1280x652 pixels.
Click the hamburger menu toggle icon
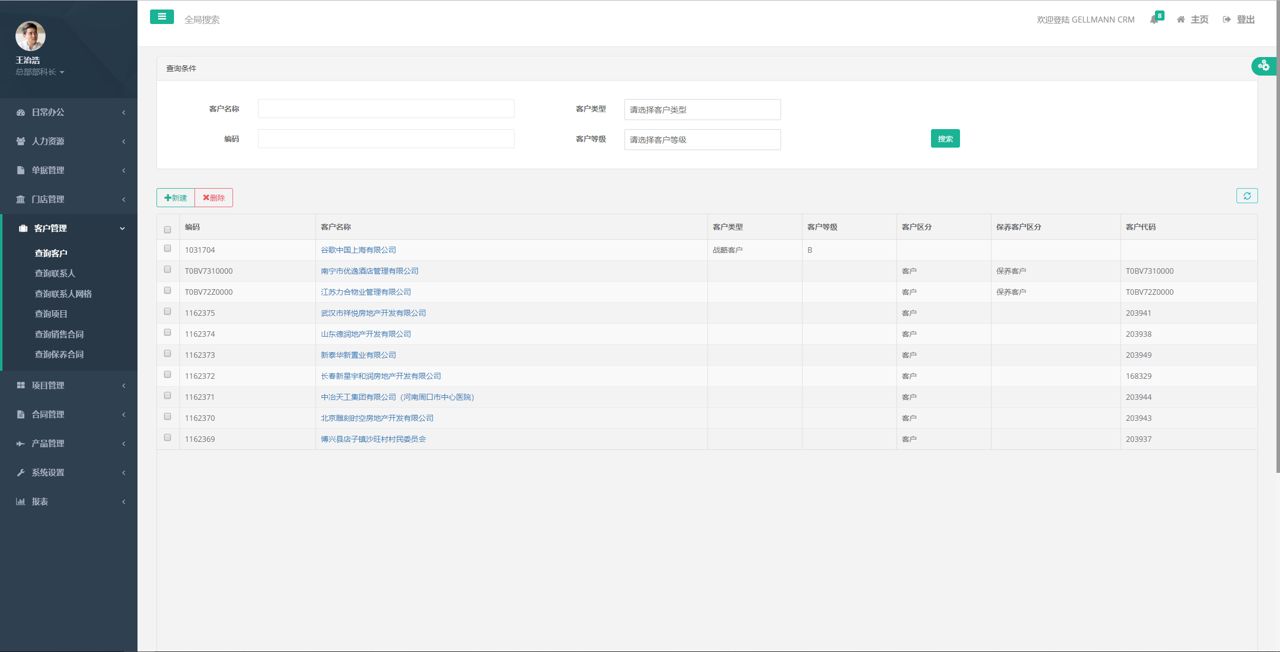point(161,17)
